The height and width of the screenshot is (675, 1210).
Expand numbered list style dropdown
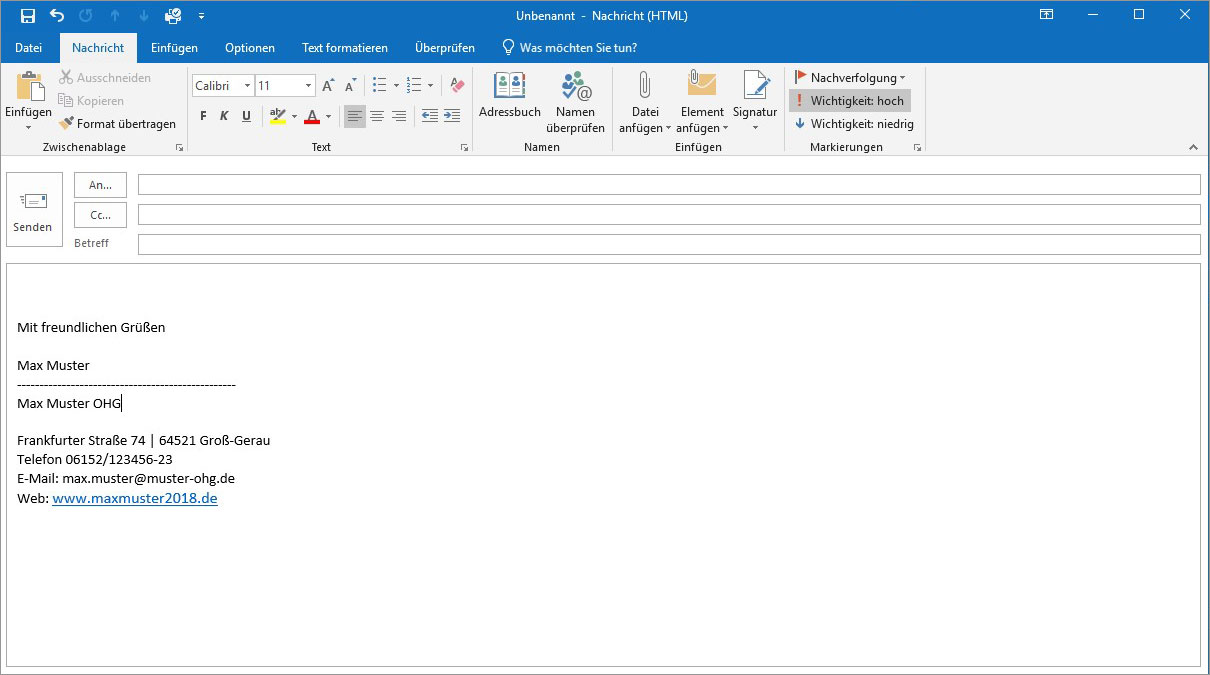430,86
